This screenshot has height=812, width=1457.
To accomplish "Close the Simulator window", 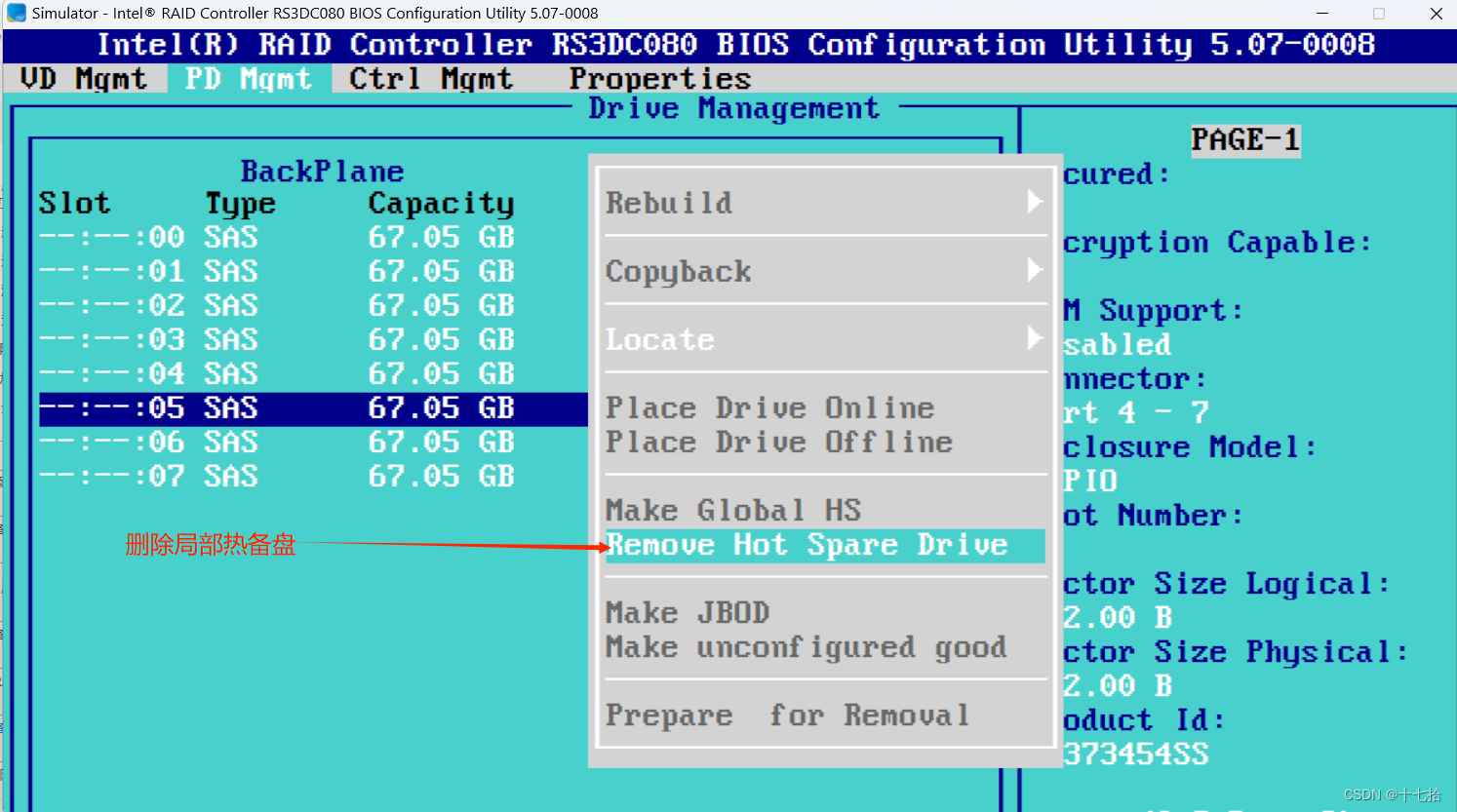I will pos(1436,14).
